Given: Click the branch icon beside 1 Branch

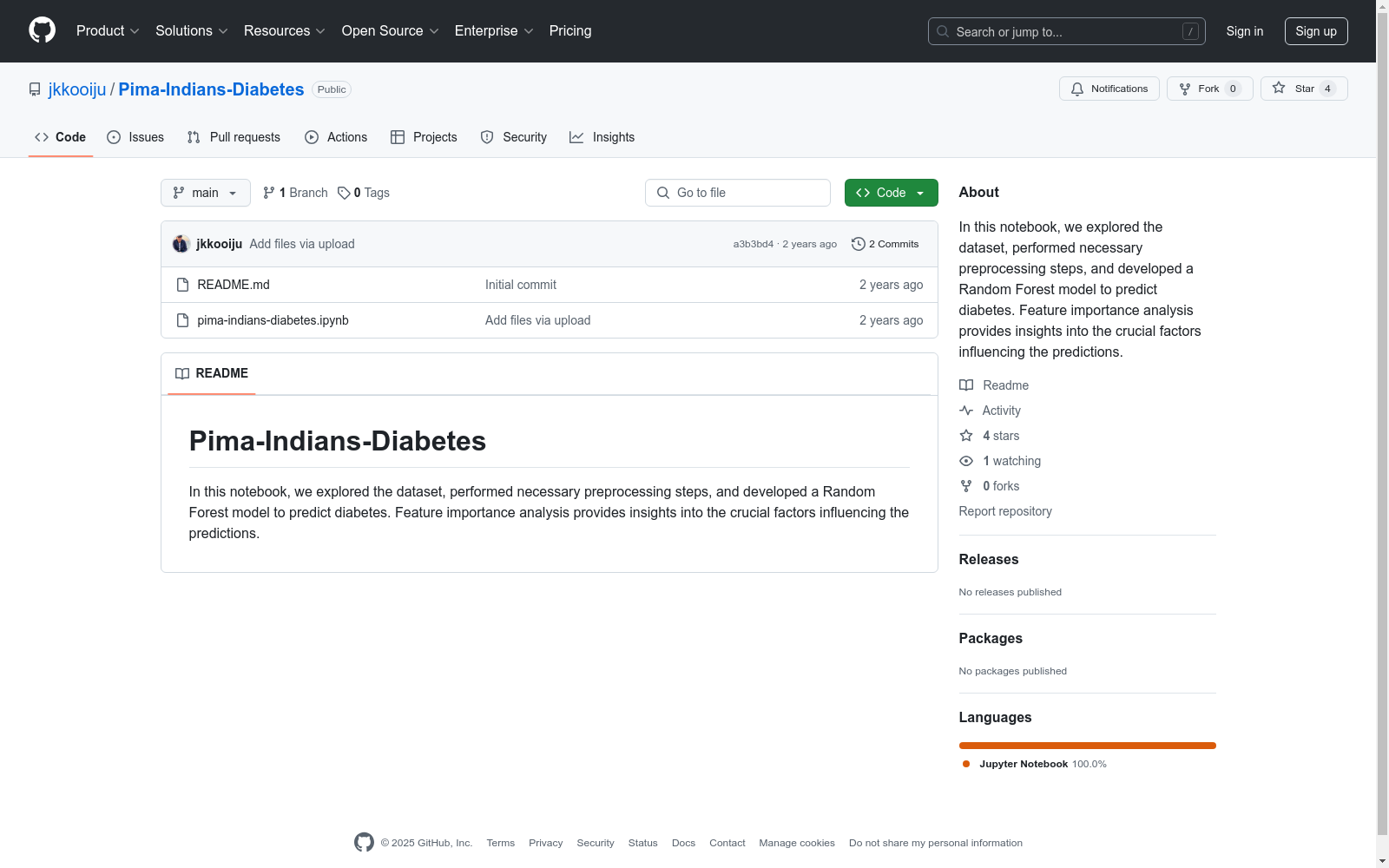Looking at the screenshot, I should pos(269,193).
